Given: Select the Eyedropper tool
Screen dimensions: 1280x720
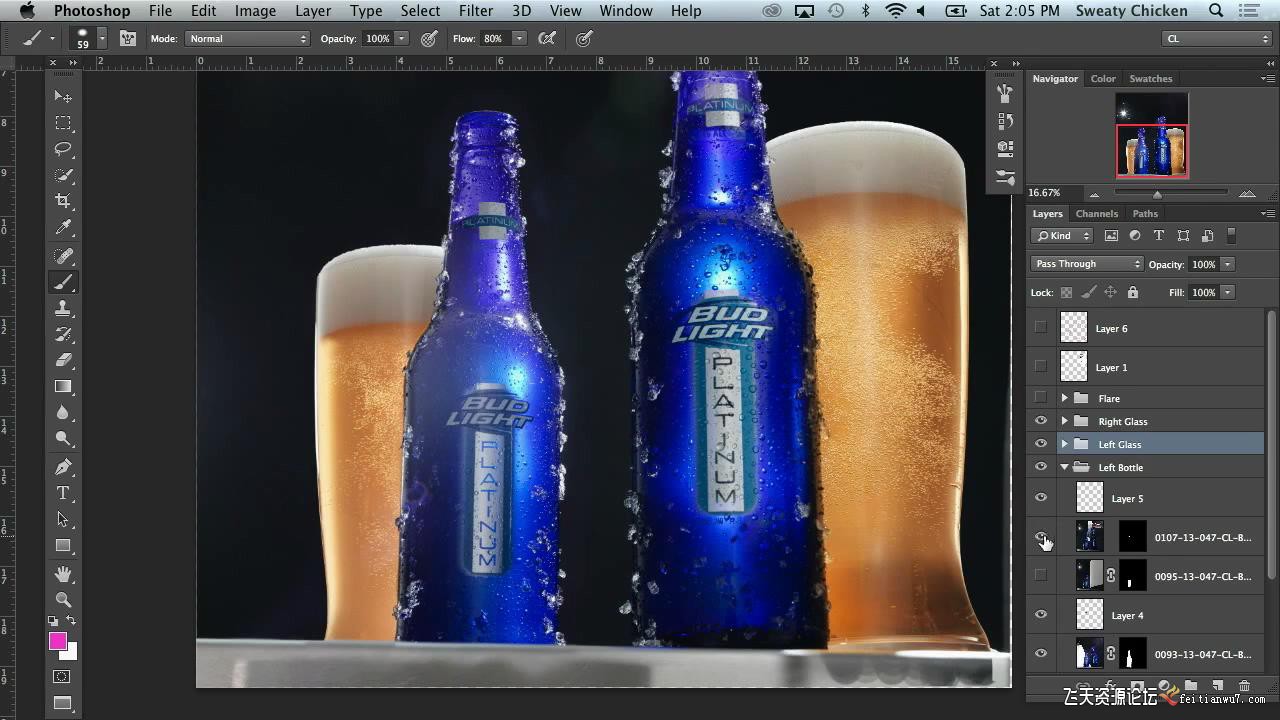Looking at the screenshot, I should point(63,228).
